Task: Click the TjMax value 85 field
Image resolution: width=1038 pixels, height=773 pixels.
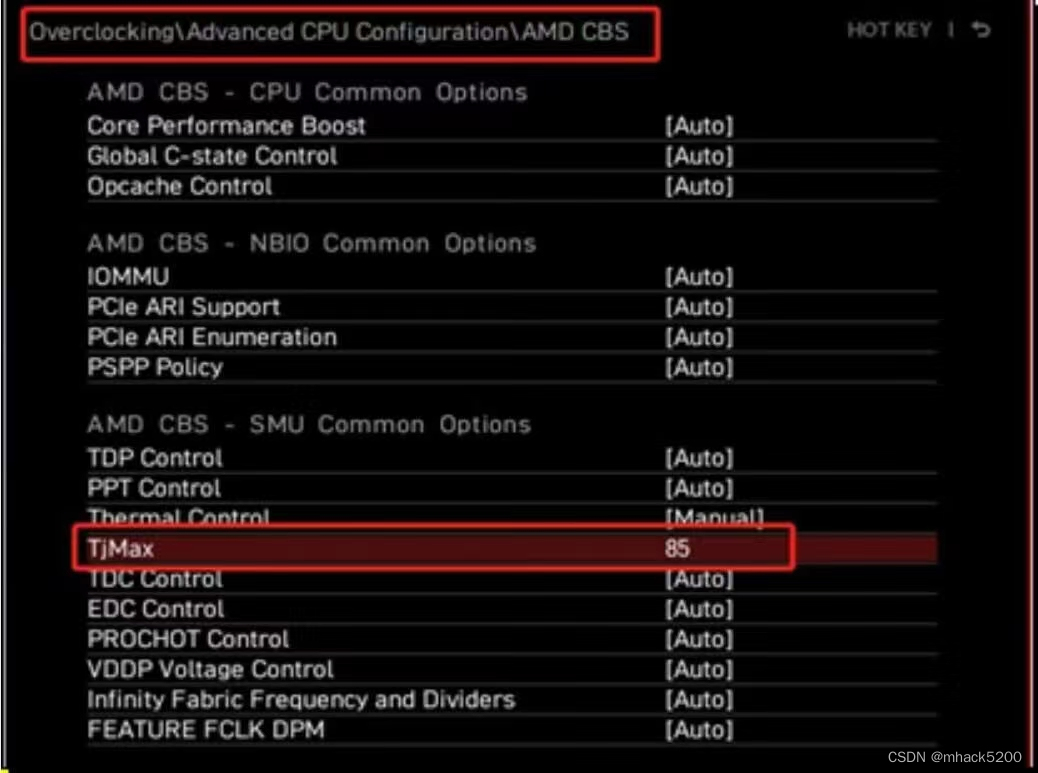Action: 677,548
